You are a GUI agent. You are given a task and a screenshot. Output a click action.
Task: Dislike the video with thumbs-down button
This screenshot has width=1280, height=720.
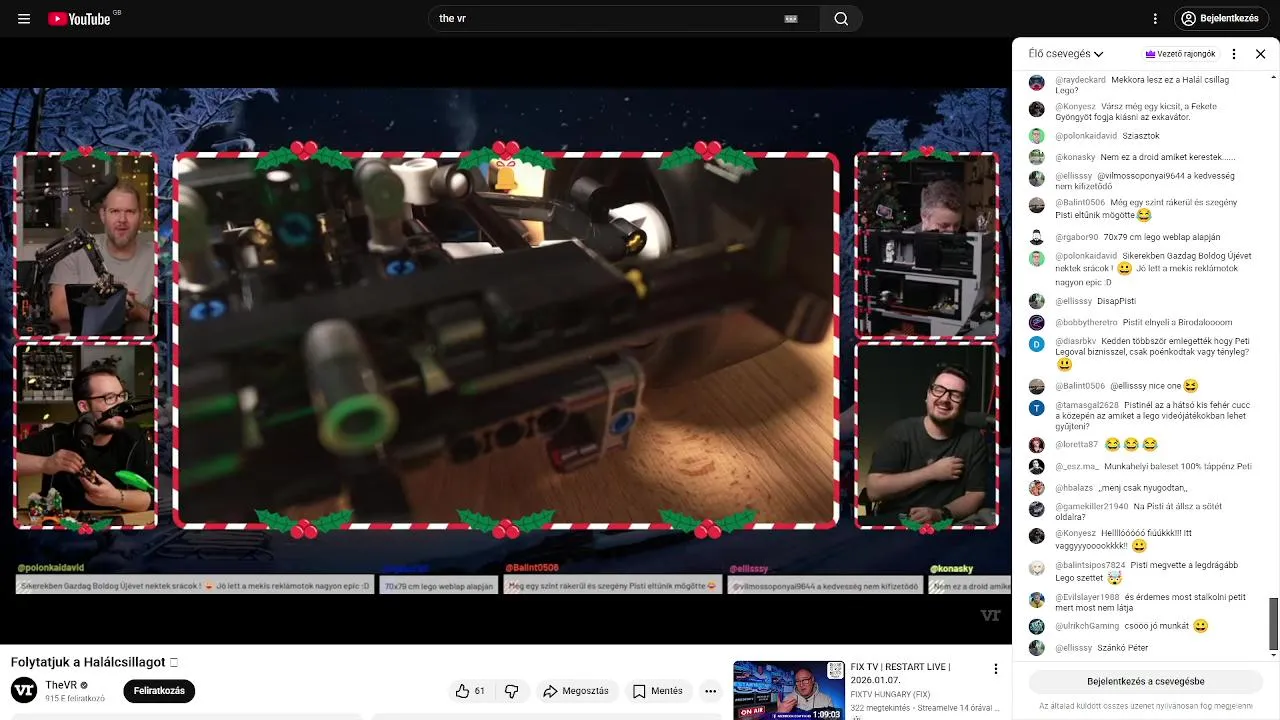pyautogui.click(x=511, y=691)
